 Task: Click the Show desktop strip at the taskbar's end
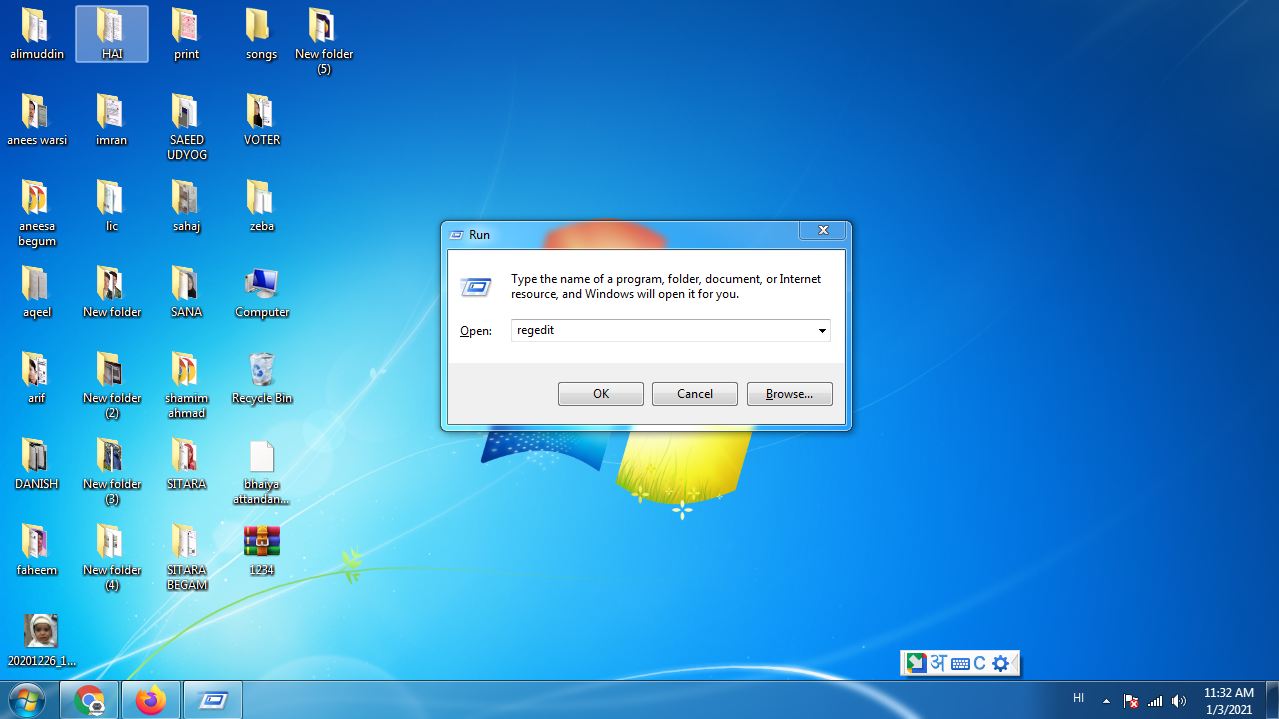coord(1271,700)
